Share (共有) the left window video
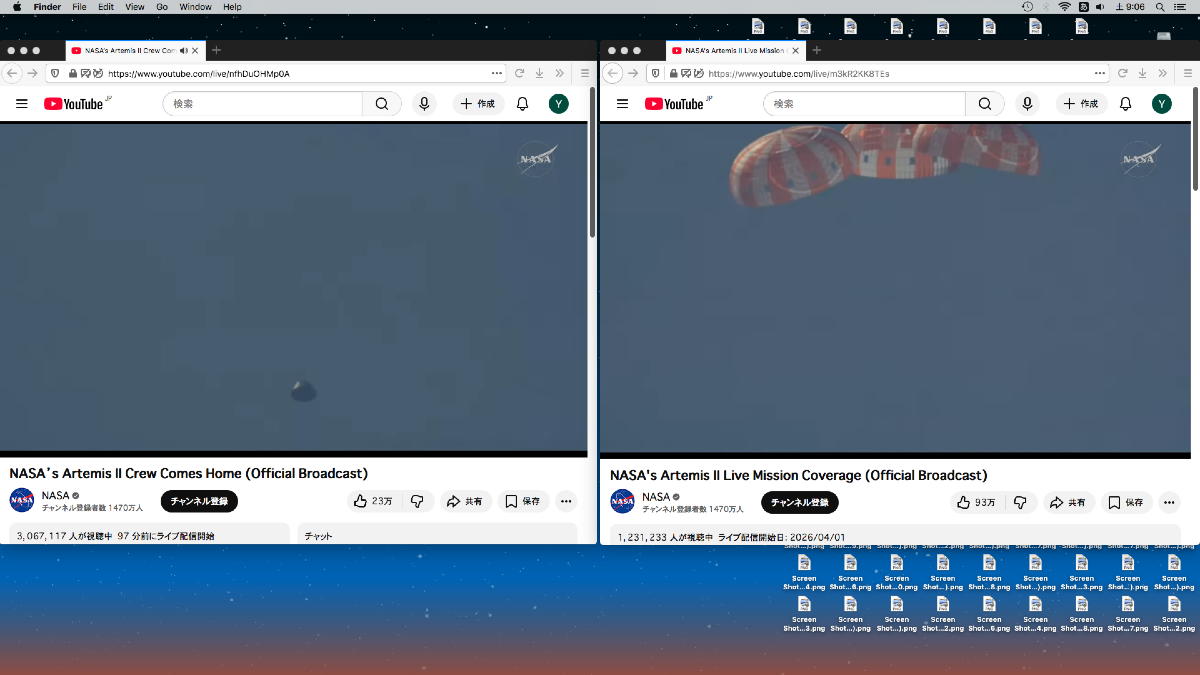 [x=465, y=501]
